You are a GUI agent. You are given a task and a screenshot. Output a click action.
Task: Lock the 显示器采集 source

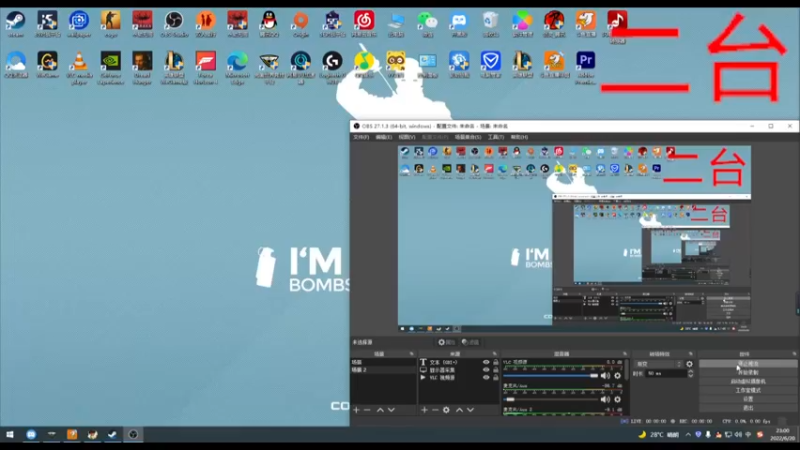(495, 370)
